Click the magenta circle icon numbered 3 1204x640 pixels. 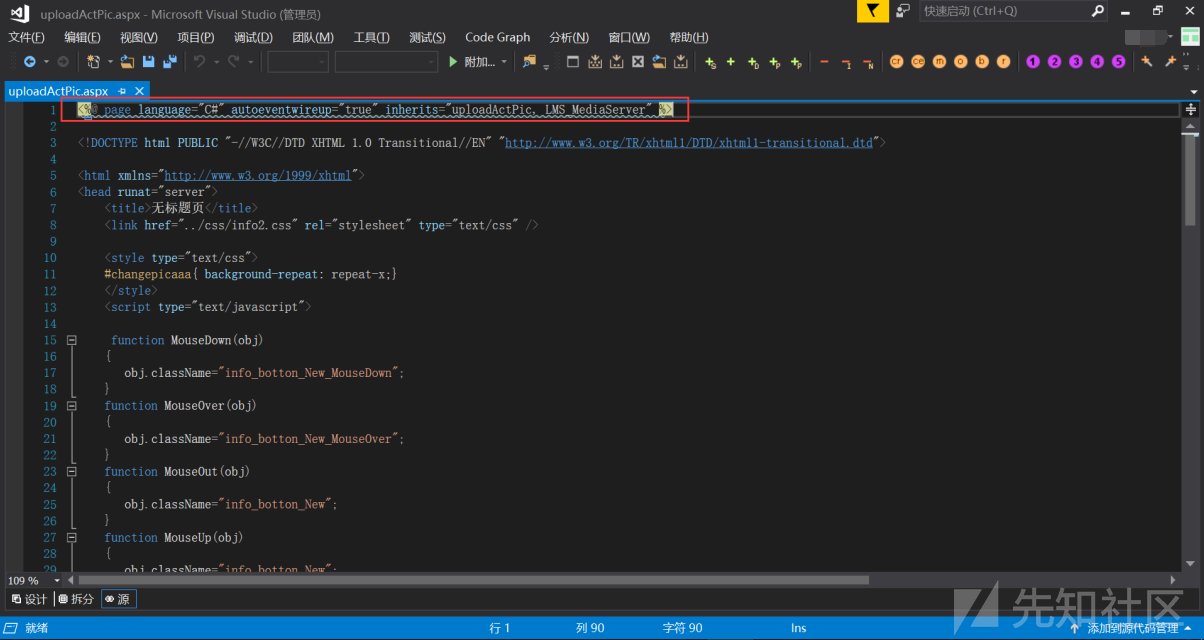(x=1076, y=62)
